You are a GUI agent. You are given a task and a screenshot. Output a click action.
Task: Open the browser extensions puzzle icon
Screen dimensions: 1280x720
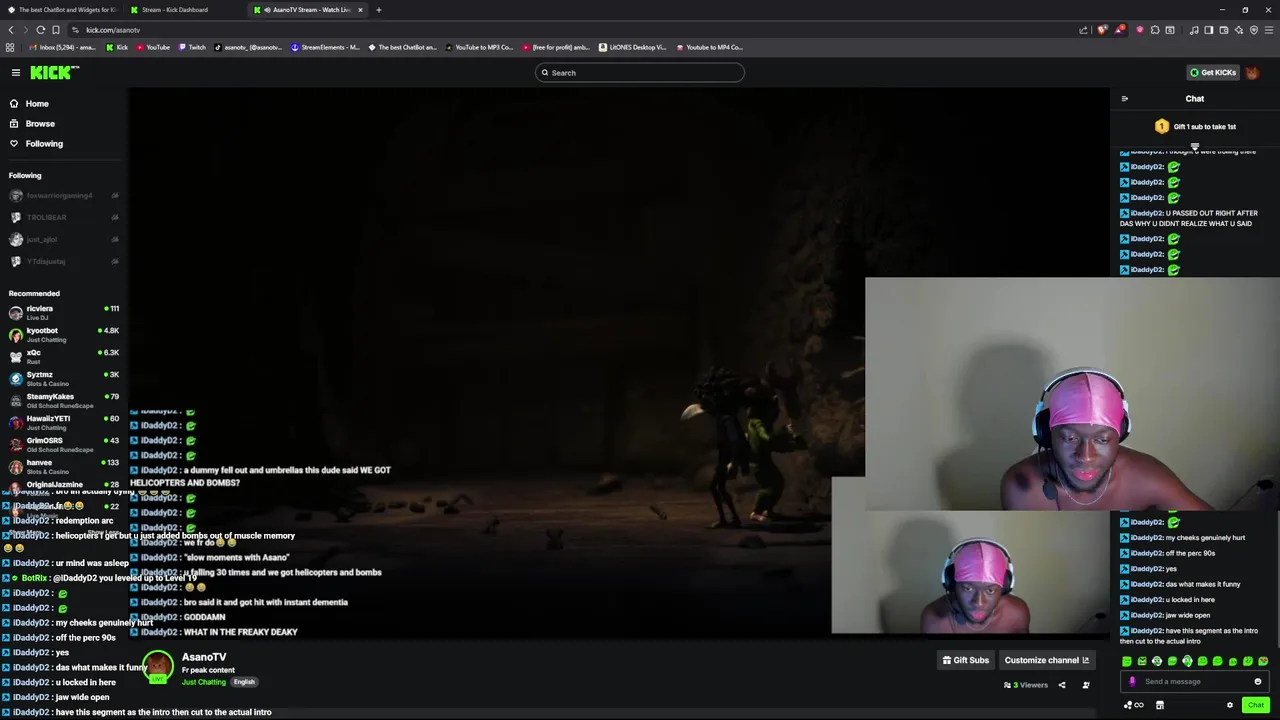coord(1155,30)
